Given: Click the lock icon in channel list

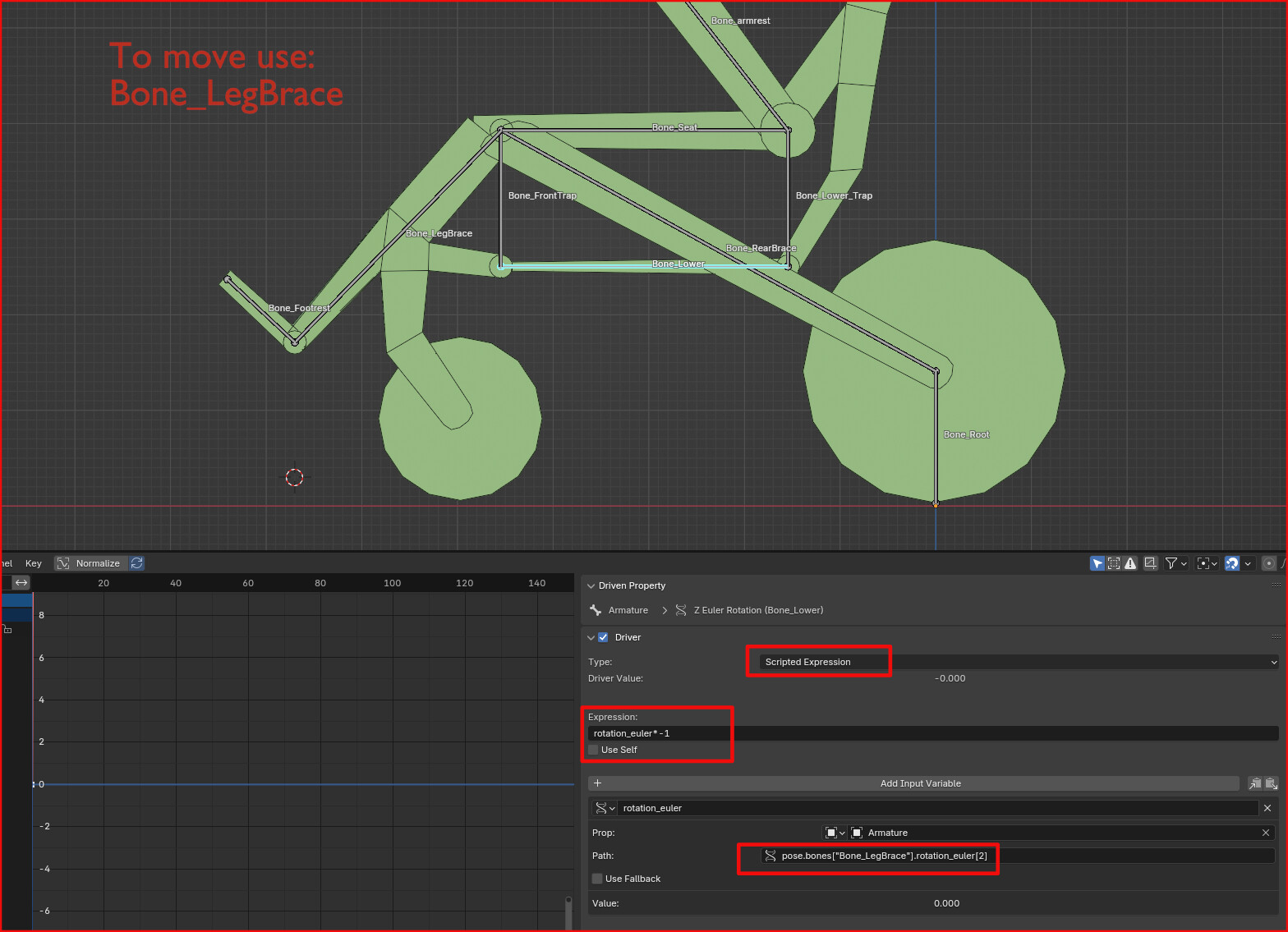Looking at the screenshot, I should coord(7,629).
